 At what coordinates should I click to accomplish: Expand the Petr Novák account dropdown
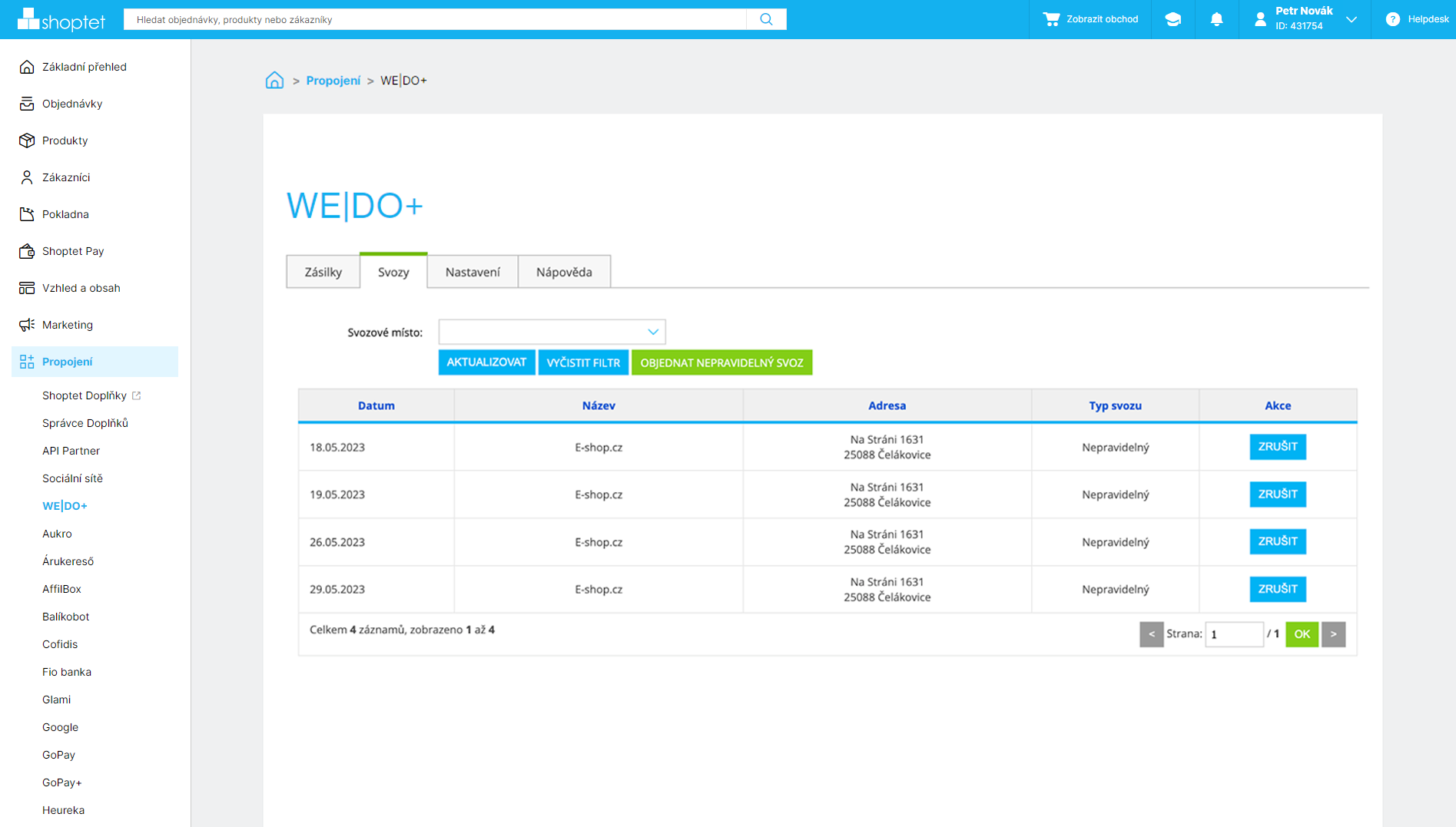[1352, 19]
